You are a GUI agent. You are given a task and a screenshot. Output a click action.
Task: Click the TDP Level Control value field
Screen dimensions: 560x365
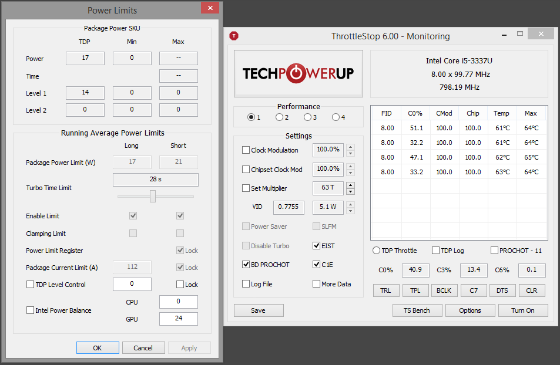point(132,284)
